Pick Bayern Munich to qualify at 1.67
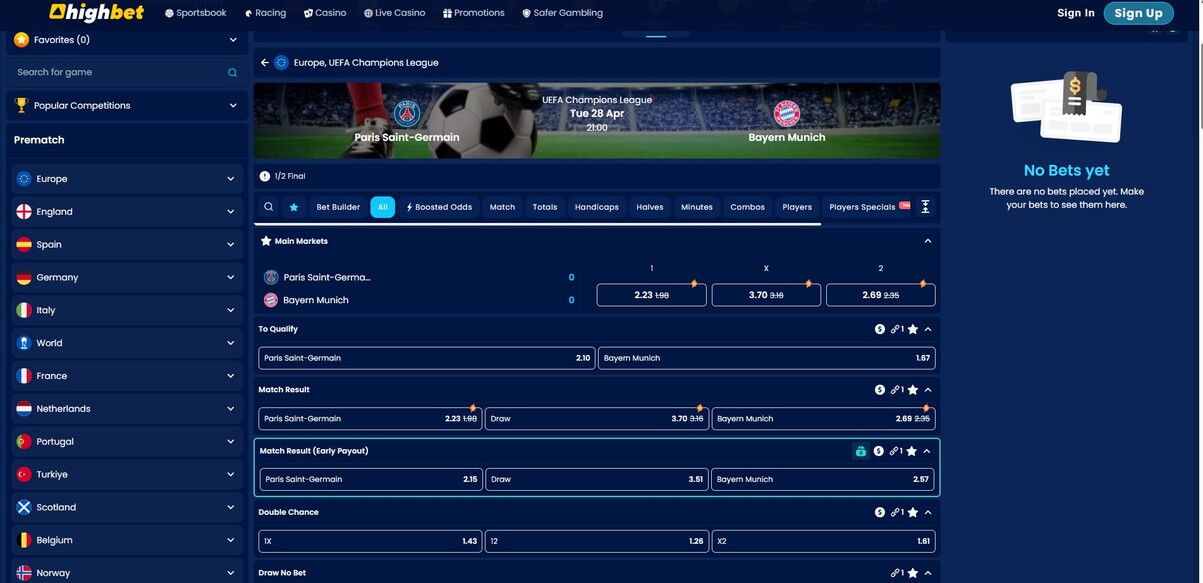Viewport: 1203px width, 583px height. tap(767, 358)
